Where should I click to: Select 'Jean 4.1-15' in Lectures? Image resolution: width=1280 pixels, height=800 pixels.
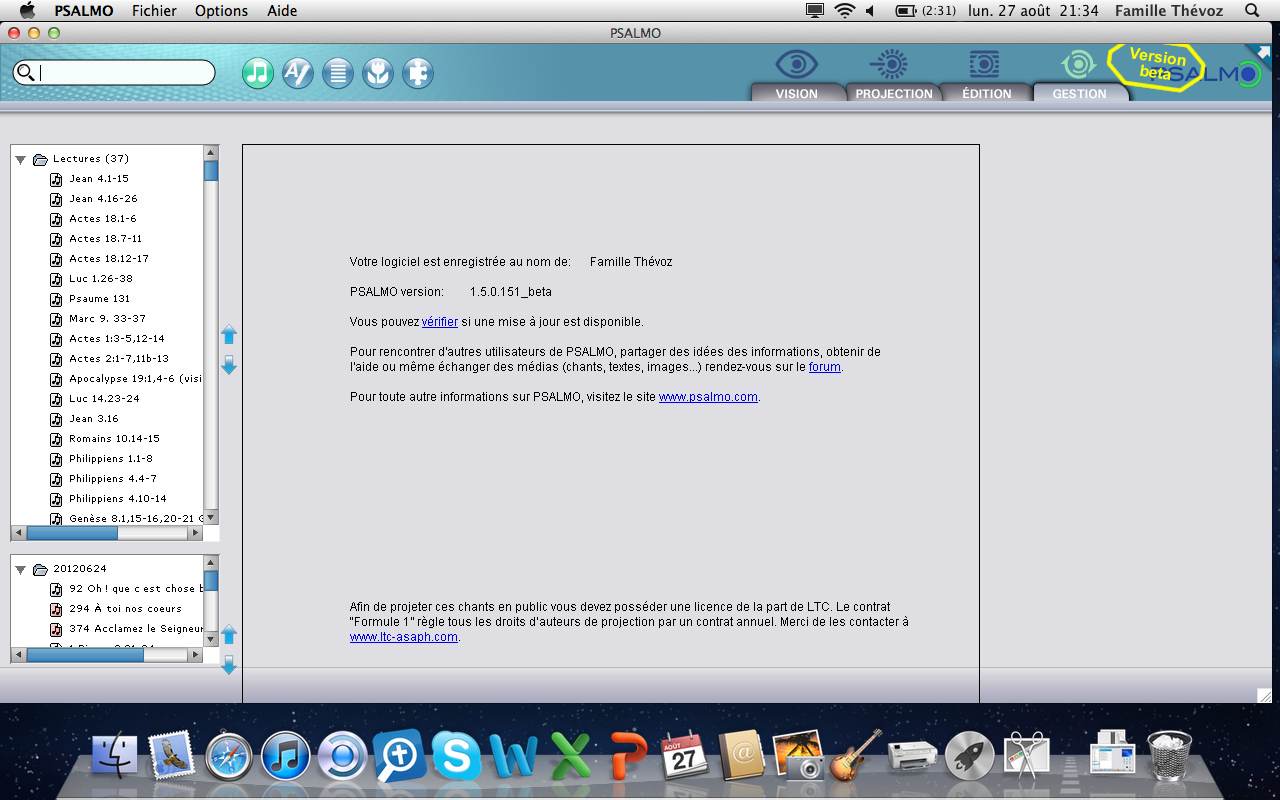[99, 179]
